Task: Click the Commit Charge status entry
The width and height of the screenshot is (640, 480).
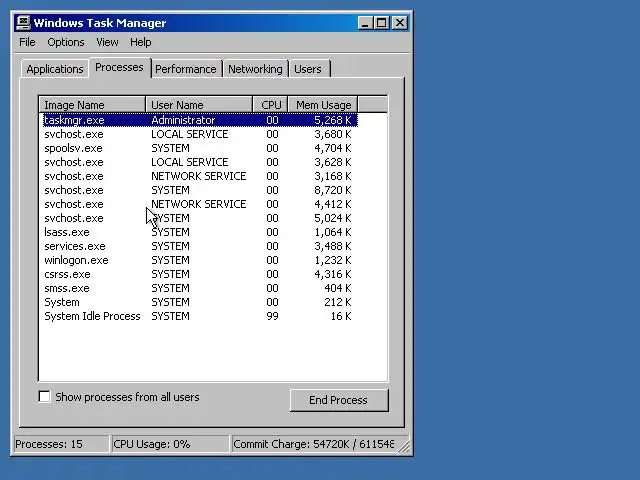Action: [x=313, y=444]
